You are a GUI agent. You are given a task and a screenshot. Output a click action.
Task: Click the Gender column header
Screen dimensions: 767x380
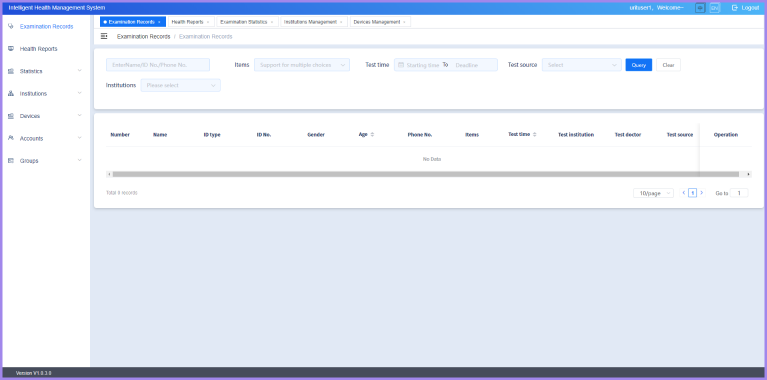point(316,134)
